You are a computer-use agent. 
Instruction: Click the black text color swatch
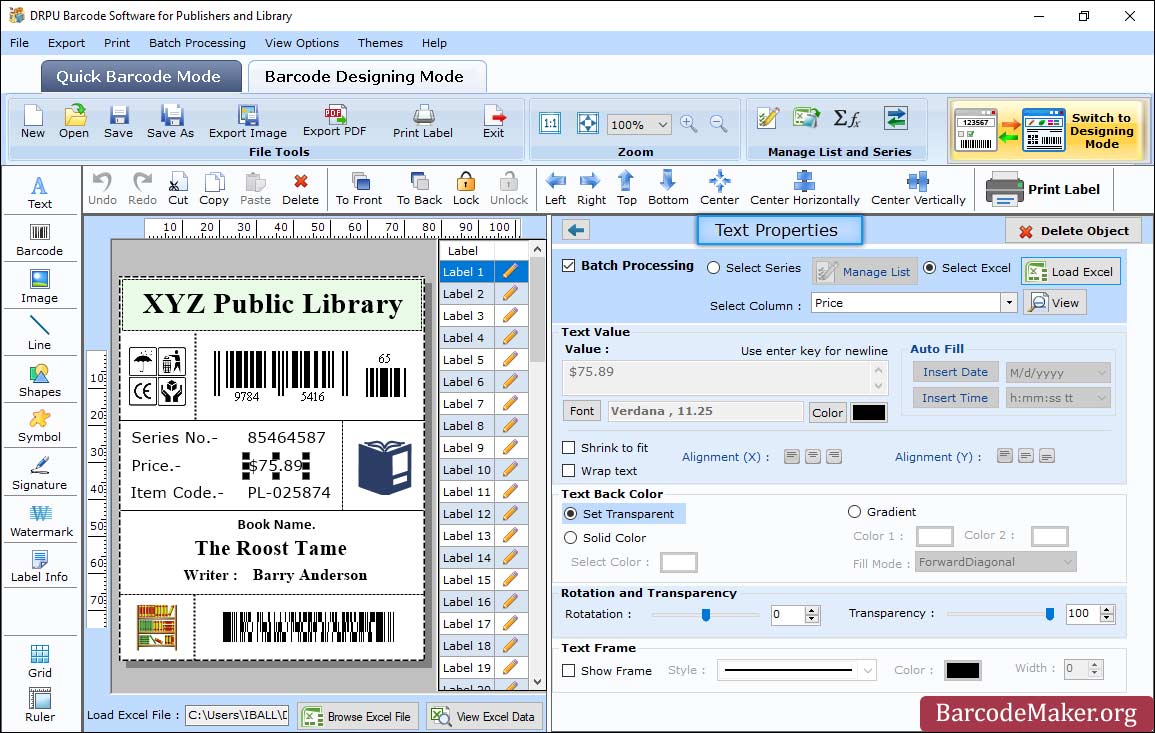tap(868, 413)
